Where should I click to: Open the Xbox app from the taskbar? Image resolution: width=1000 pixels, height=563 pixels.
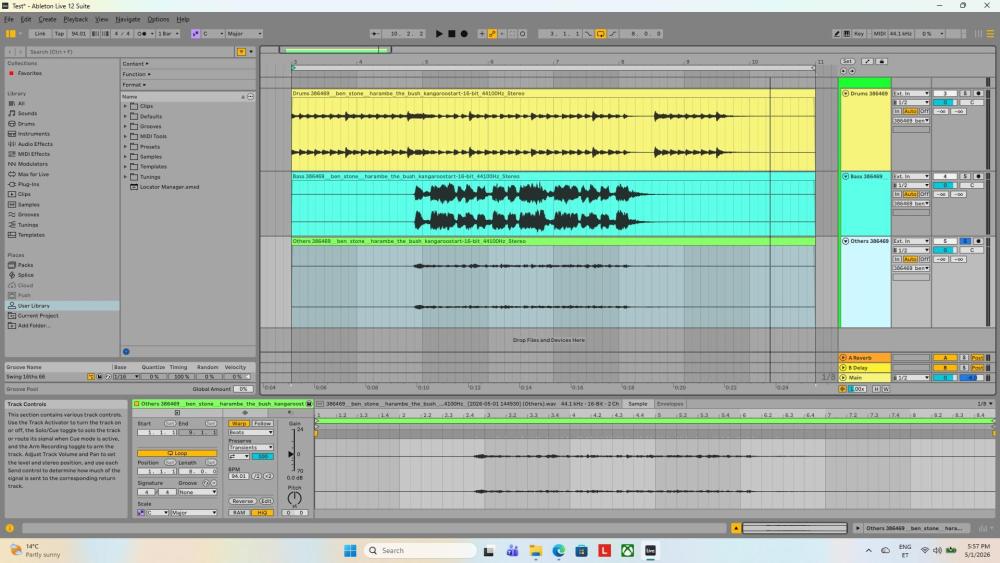(x=627, y=550)
